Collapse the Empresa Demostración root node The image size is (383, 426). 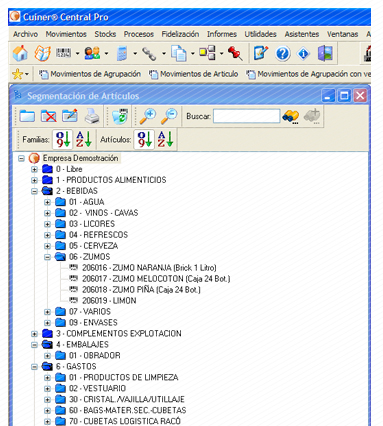pyautogui.click(x=21, y=158)
